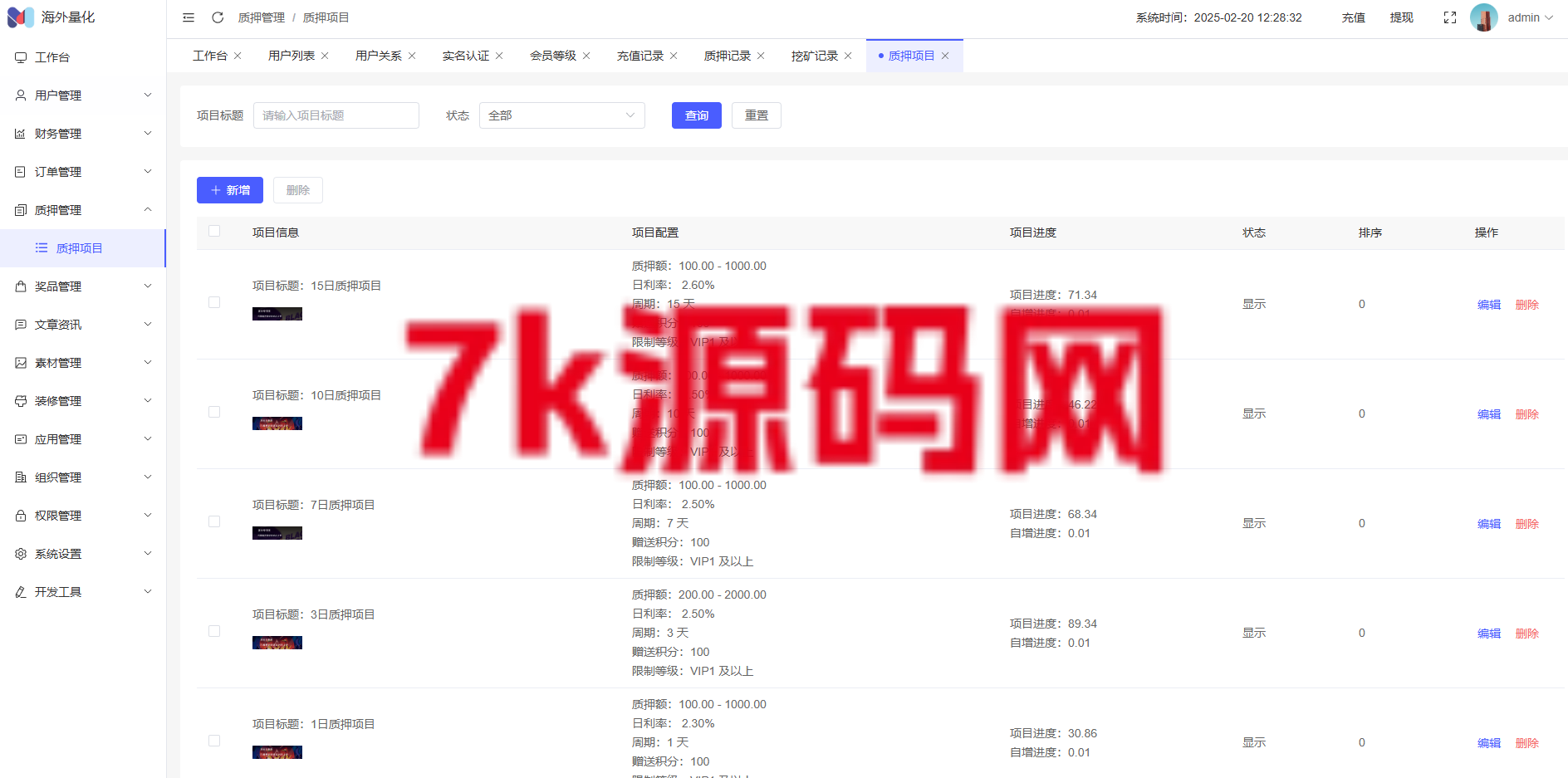The width and height of the screenshot is (1568, 778).
Task: Close the 会员等级 tab
Action: (x=586, y=56)
